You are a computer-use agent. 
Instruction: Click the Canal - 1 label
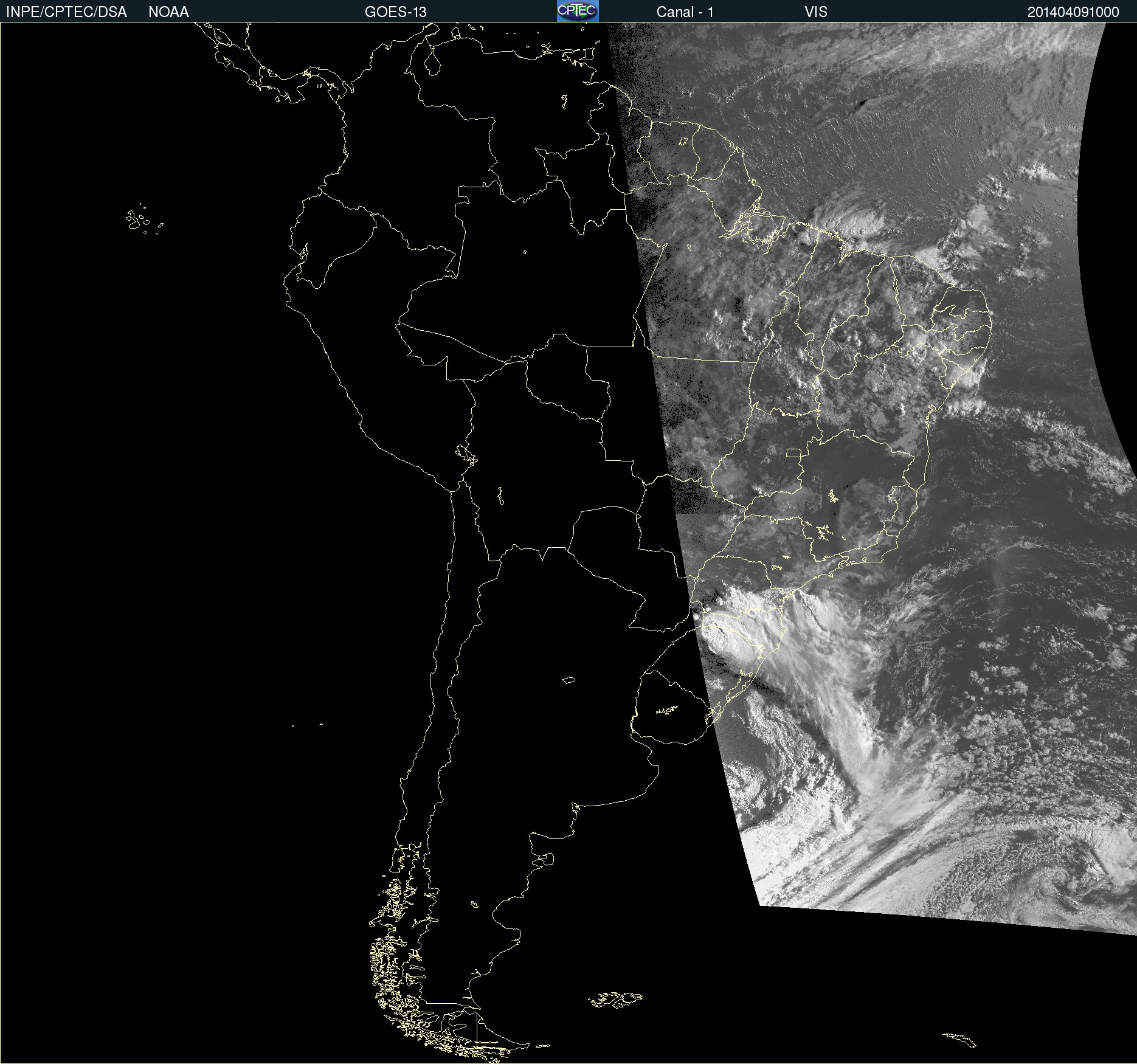685,12
